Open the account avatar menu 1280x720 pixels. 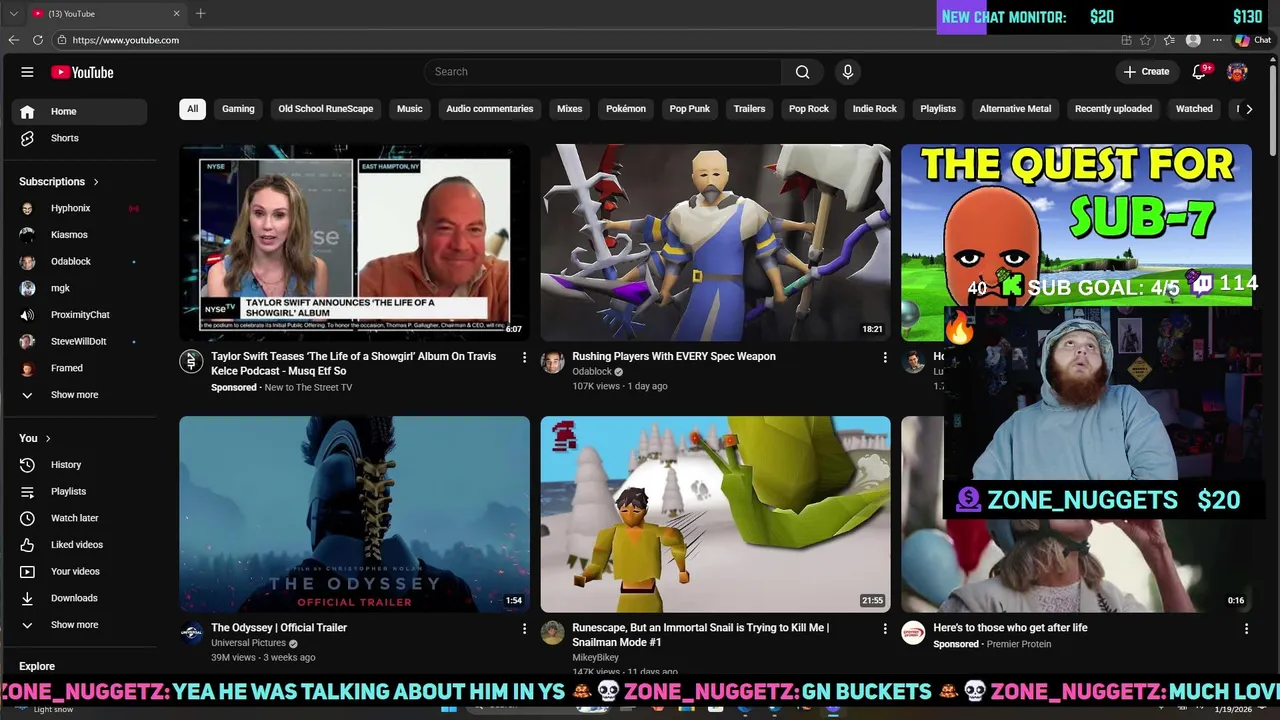point(1237,72)
